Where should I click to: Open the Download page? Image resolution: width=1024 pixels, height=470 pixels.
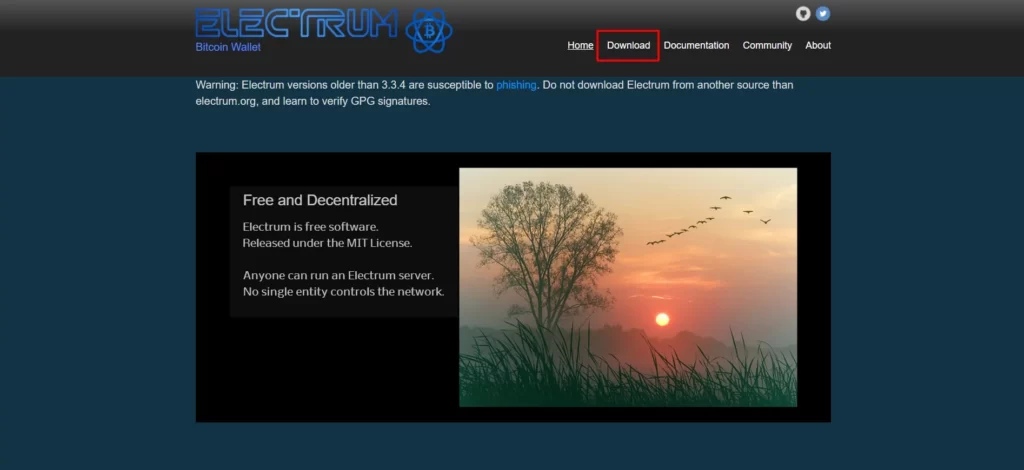628,45
